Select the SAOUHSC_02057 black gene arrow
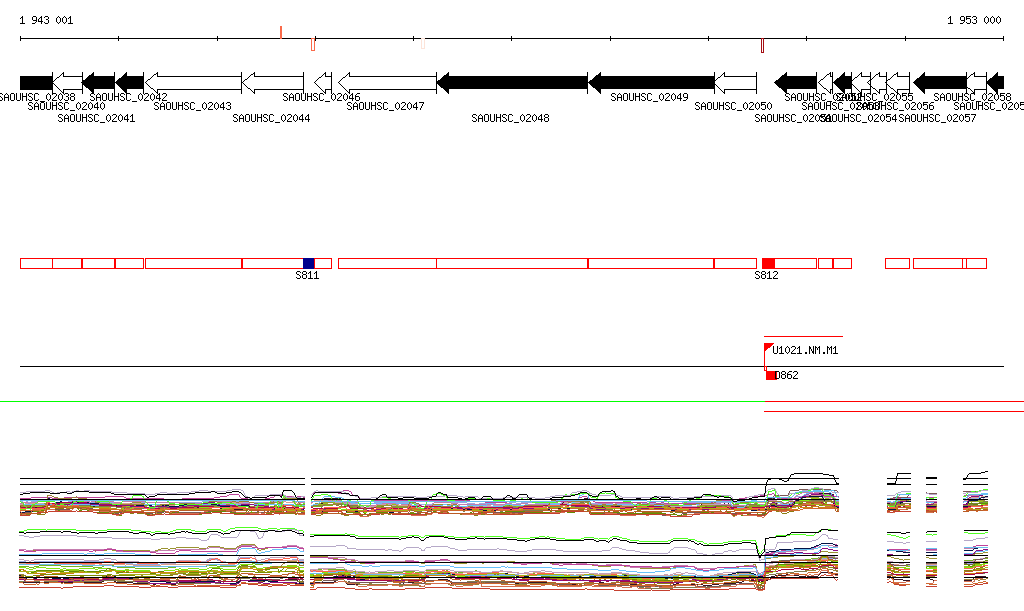 940,83
